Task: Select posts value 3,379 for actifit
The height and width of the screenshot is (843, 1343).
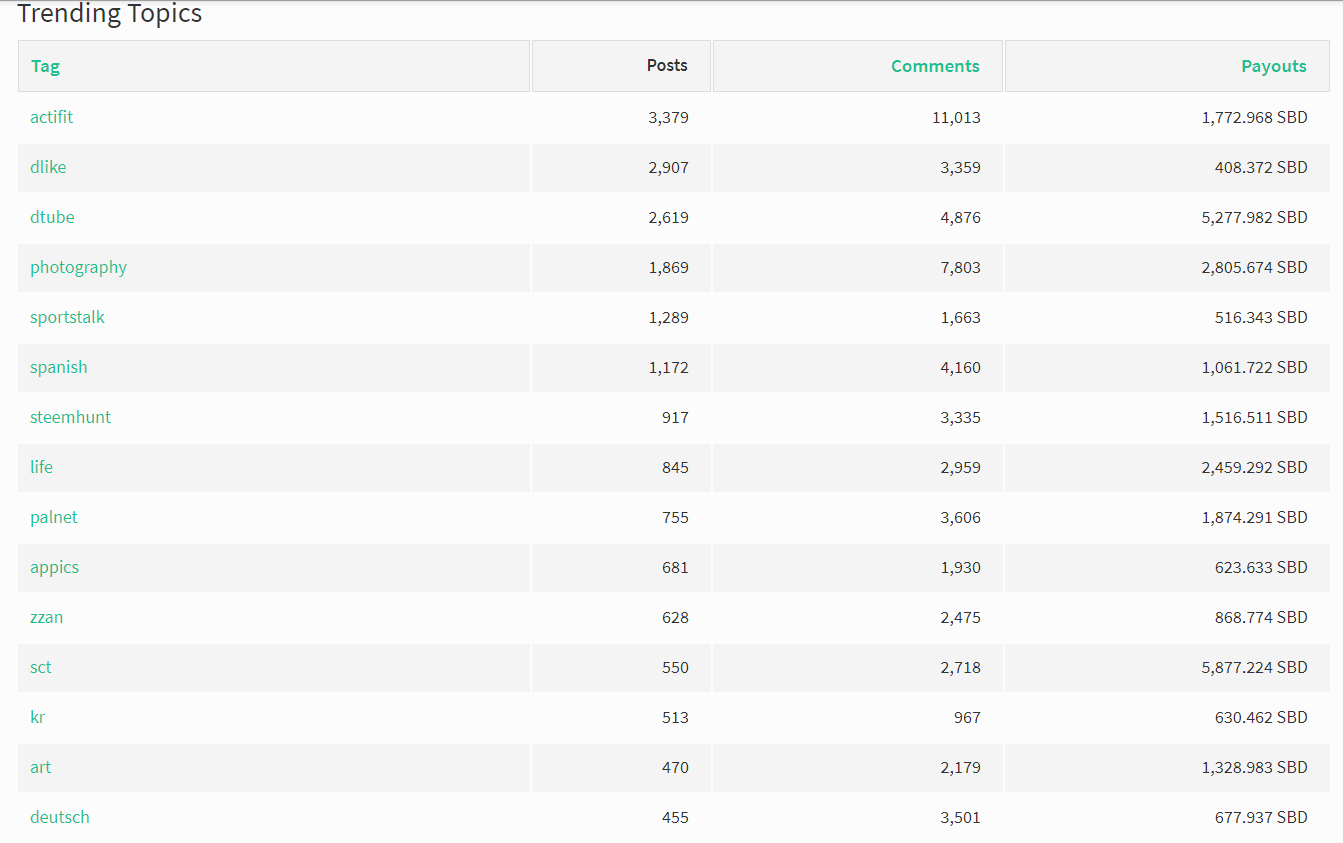Action: [x=668, y=117]
